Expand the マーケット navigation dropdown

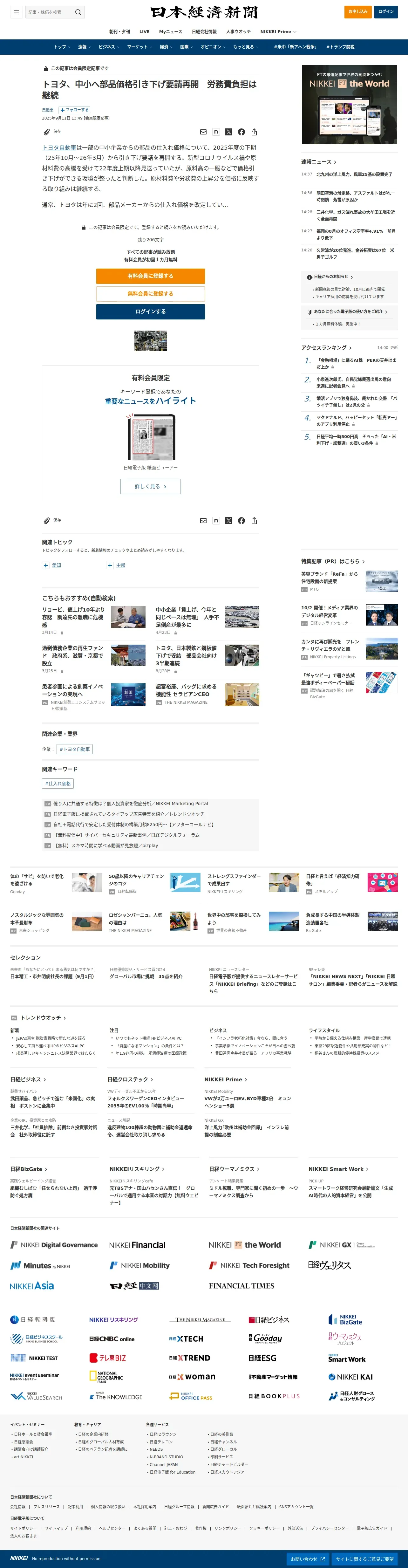[140, 47]
